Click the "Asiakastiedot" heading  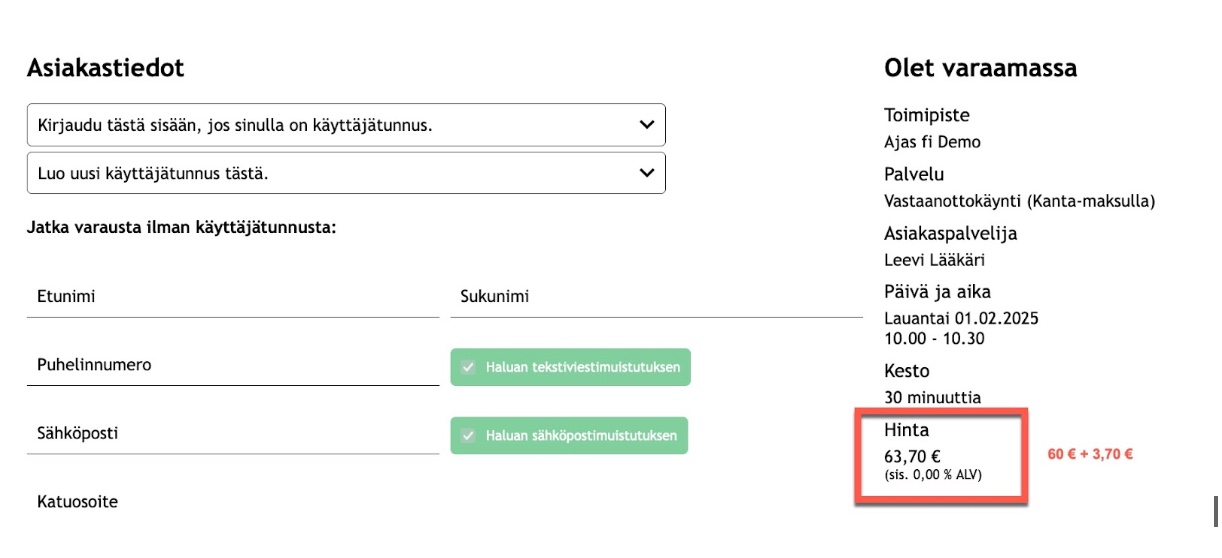coord(105,68)
